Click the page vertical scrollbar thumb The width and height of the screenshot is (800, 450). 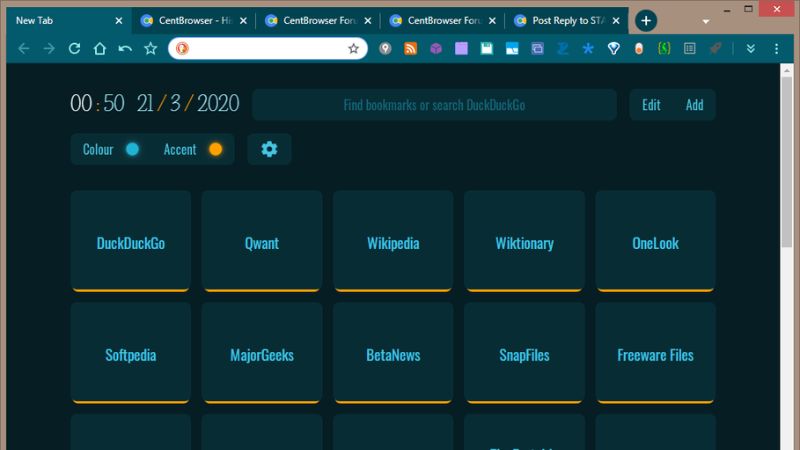(786, 162)
